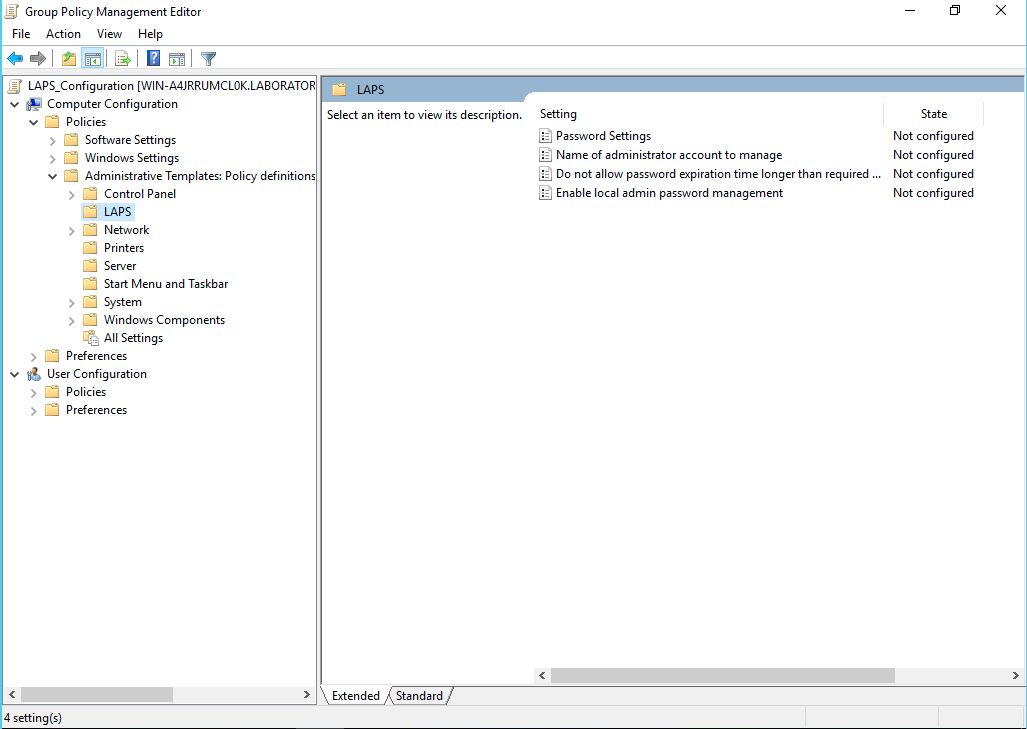
Task: Expand the Windows Settings node
Action: pyautogui.click(x=52, y=159)
